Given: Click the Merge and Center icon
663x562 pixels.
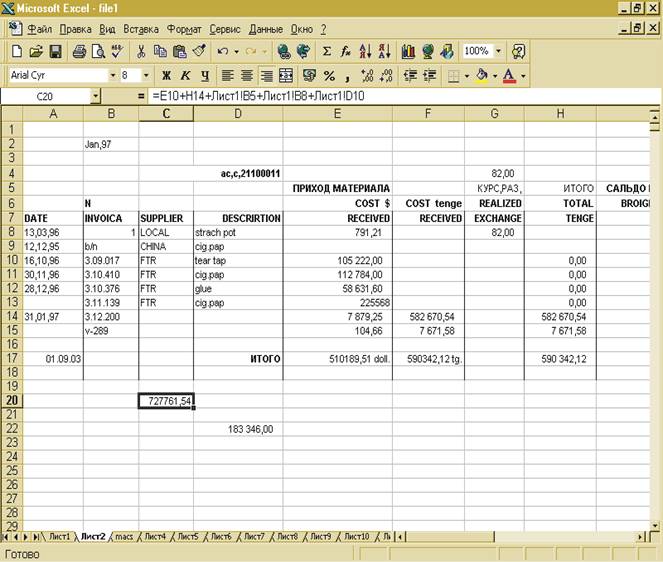Looking at the screenshot, I should 286,75.
